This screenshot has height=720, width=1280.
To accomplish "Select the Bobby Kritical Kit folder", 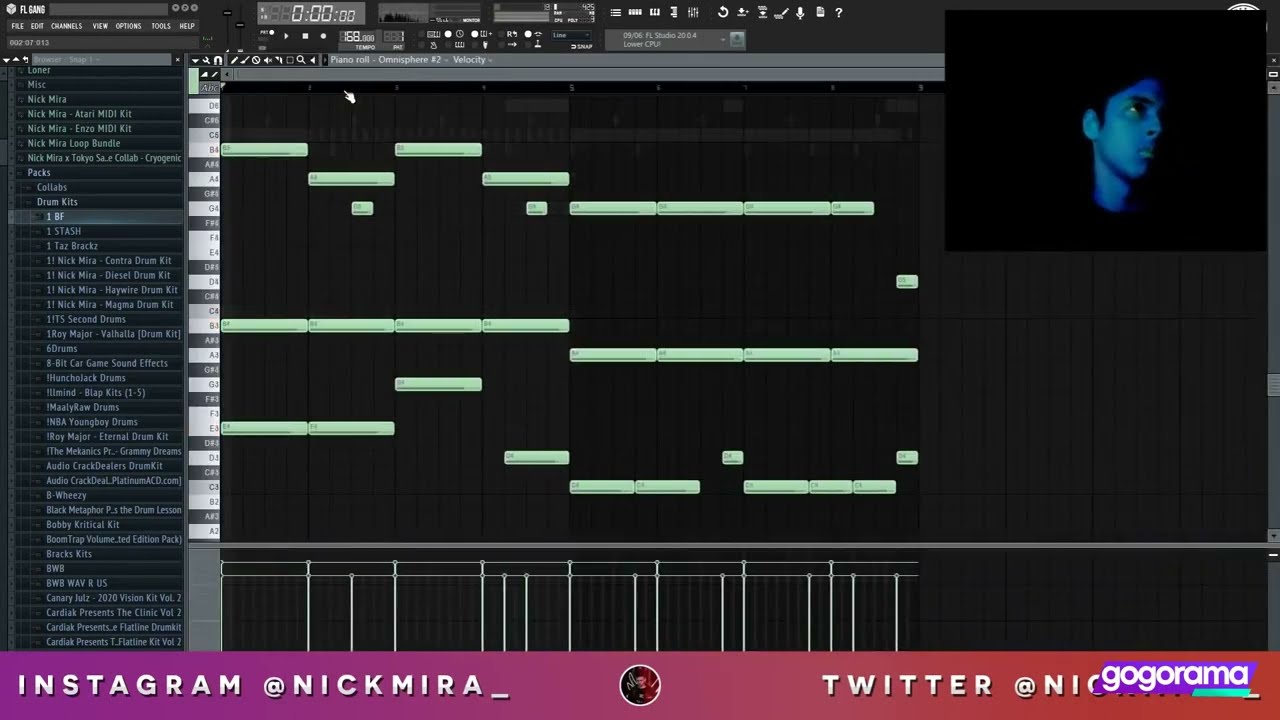I will point(83,524).
